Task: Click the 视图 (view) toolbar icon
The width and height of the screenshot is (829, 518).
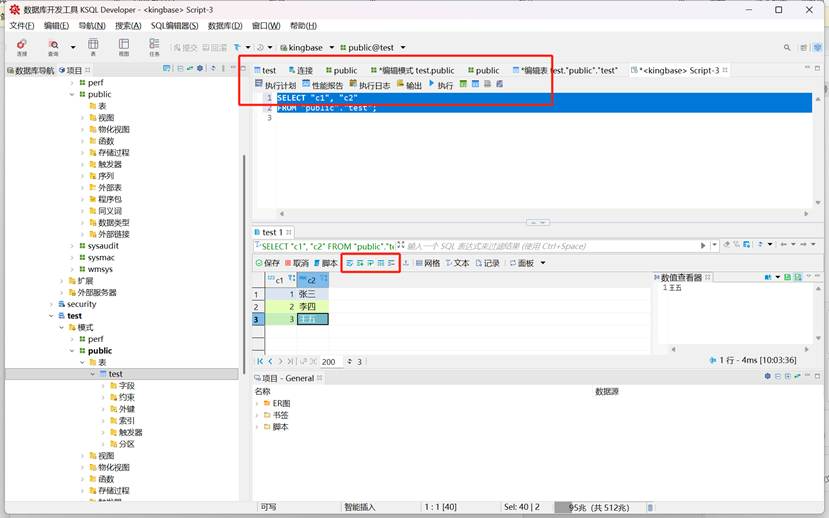Action: pos(124,46)
